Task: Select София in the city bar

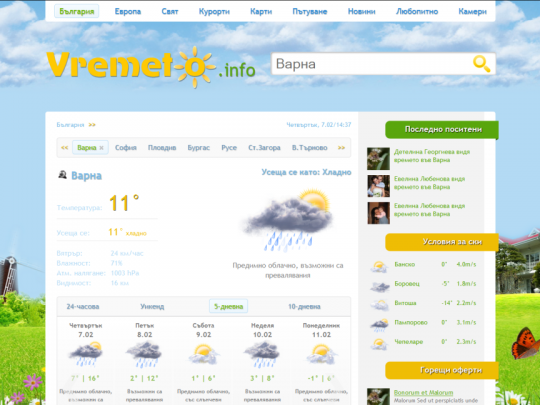Action: [126, 148]
